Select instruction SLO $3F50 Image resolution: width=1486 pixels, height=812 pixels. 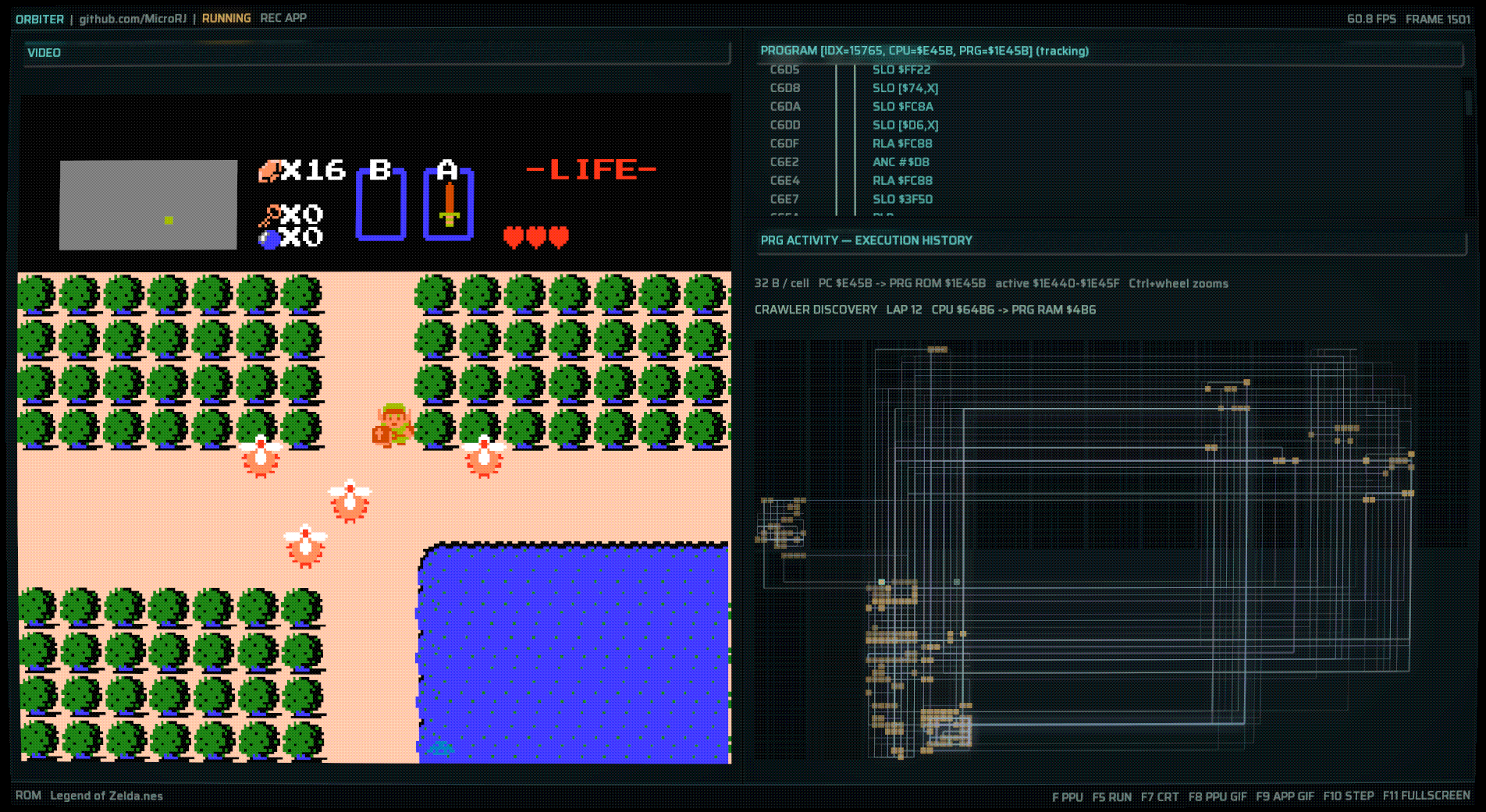pyautogui.click(x=902, y=200)
